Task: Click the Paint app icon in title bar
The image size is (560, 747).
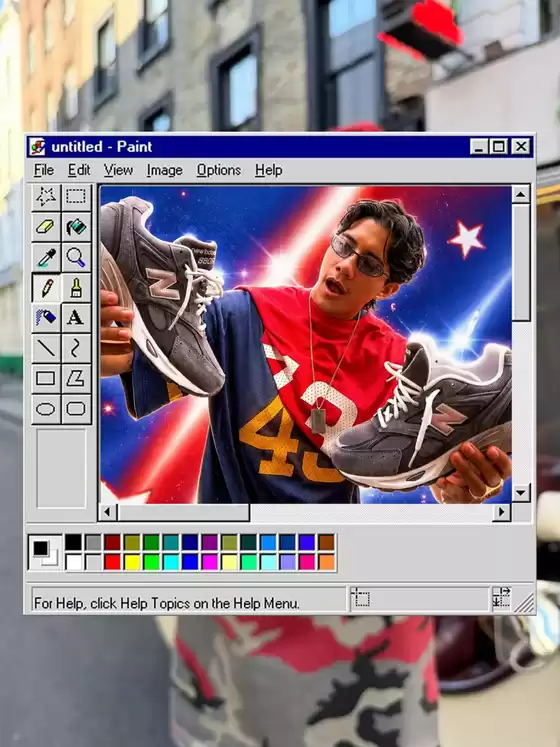Action: [38, 146]
